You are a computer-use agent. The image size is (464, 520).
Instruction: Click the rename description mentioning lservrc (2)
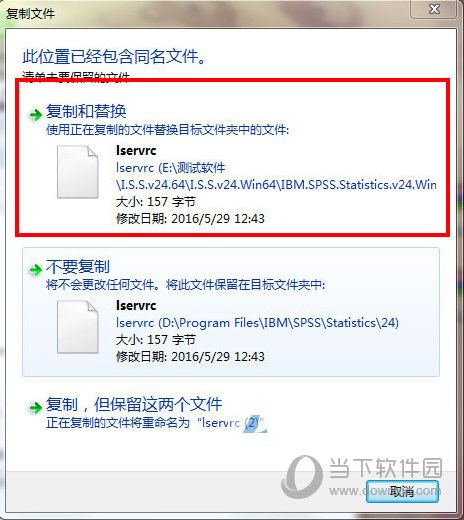click(x=155, y=423)
